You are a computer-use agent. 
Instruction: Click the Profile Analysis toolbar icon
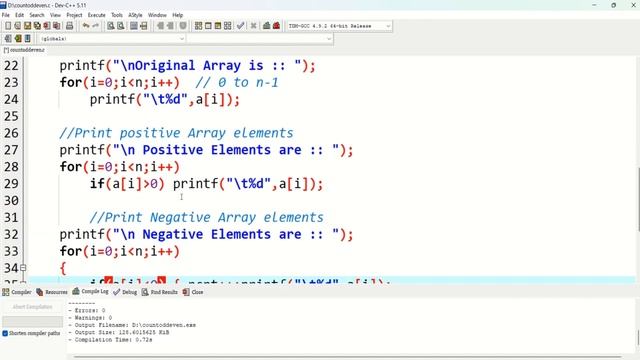coord(267,26)
